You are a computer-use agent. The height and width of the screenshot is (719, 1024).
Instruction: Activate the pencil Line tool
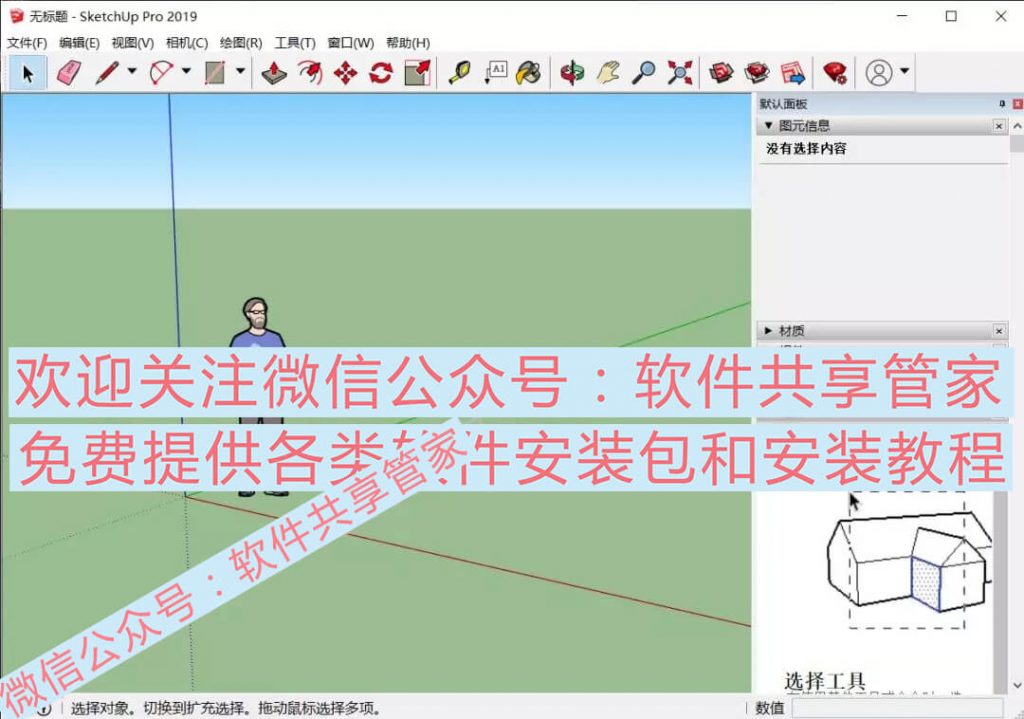pos(106,72)
